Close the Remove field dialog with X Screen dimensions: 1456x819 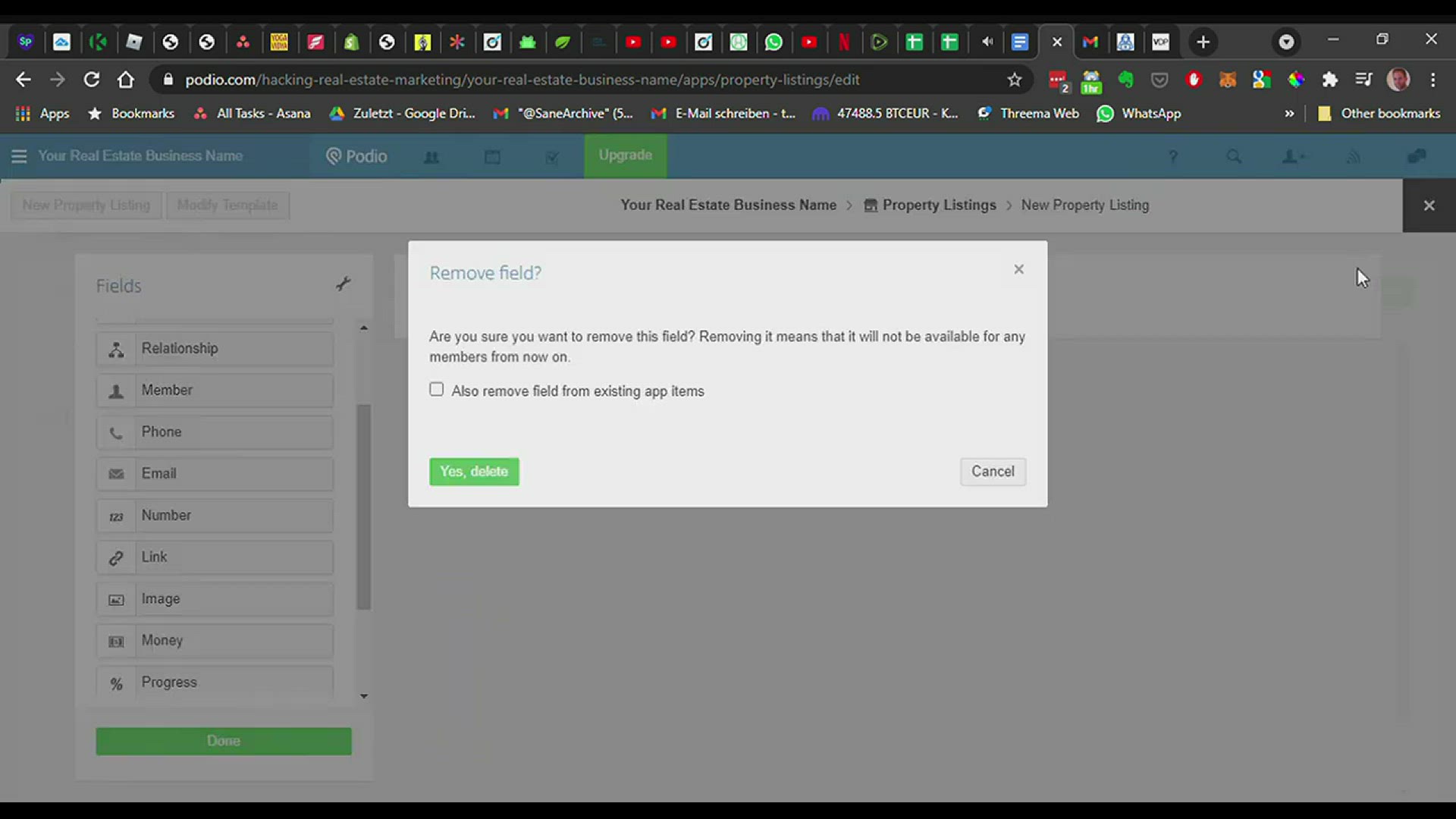(1019, 269)
